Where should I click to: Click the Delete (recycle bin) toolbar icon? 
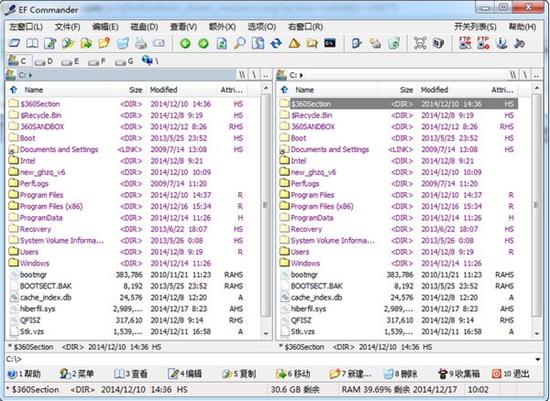(122, 43)
